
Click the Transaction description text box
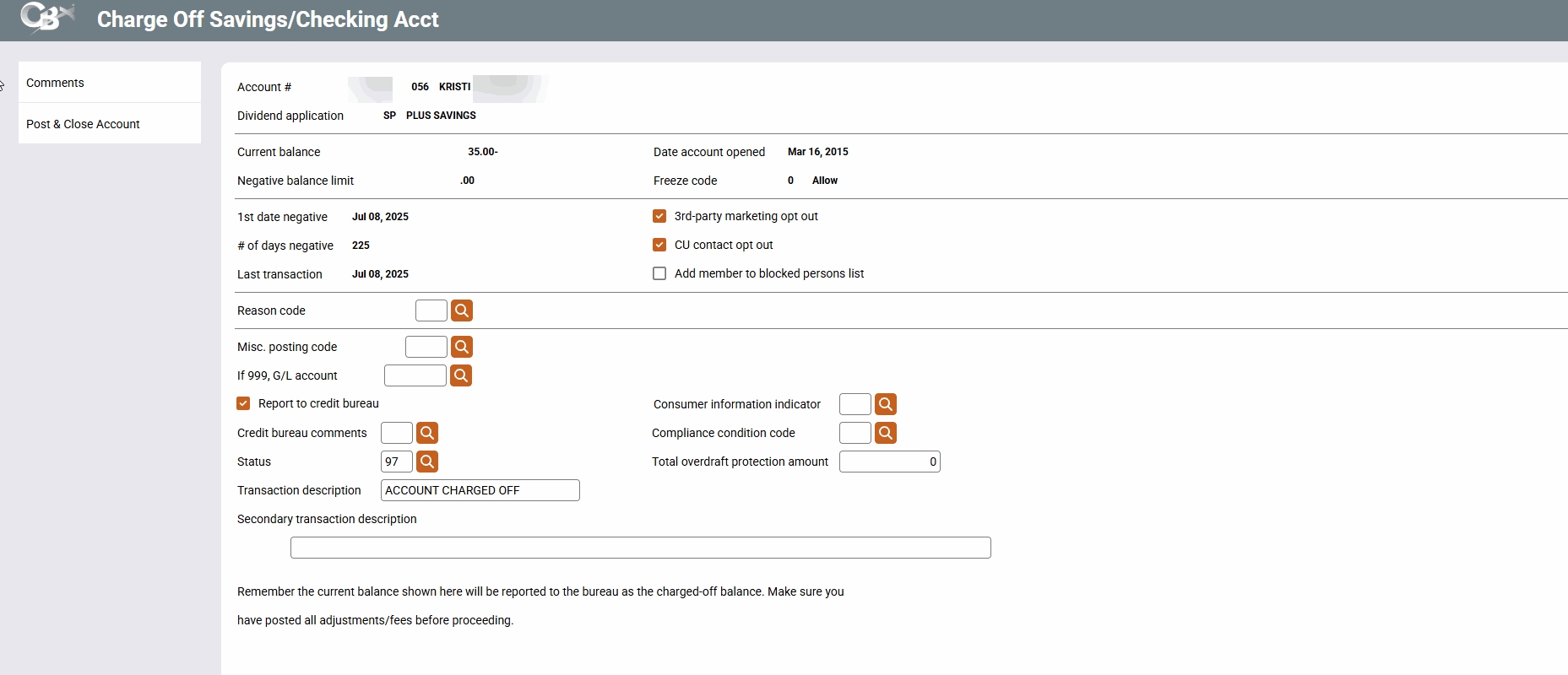tap(480, 490)
